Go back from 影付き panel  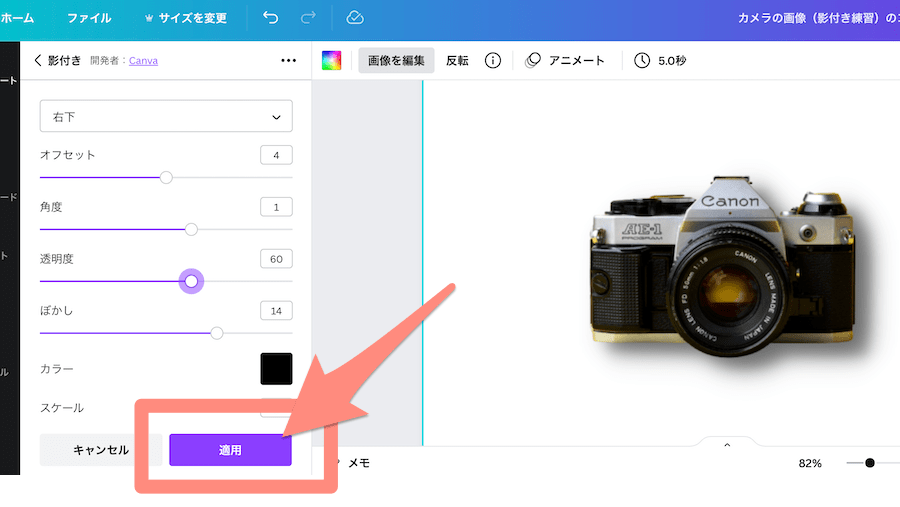tap(38, 60)
